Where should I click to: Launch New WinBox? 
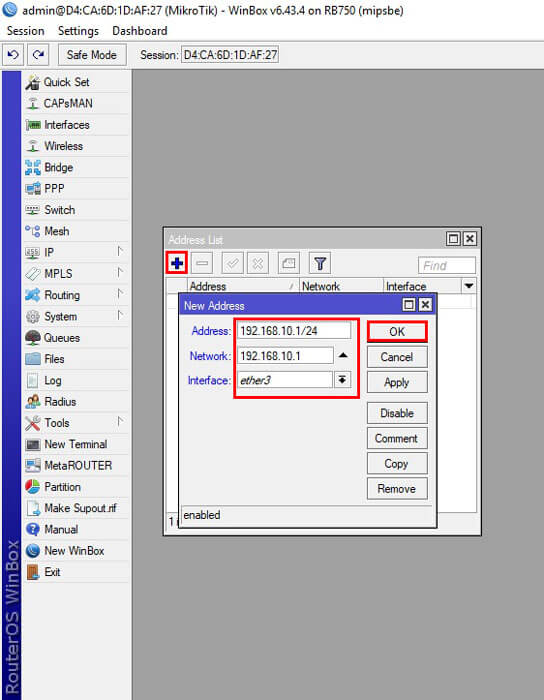click(x=76, y=551)
